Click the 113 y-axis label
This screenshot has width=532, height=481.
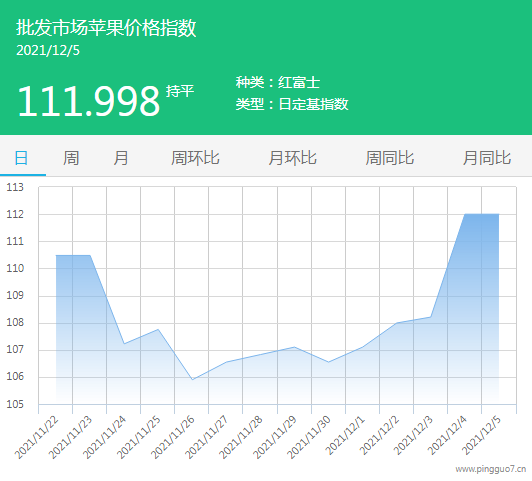pos(15,187)
